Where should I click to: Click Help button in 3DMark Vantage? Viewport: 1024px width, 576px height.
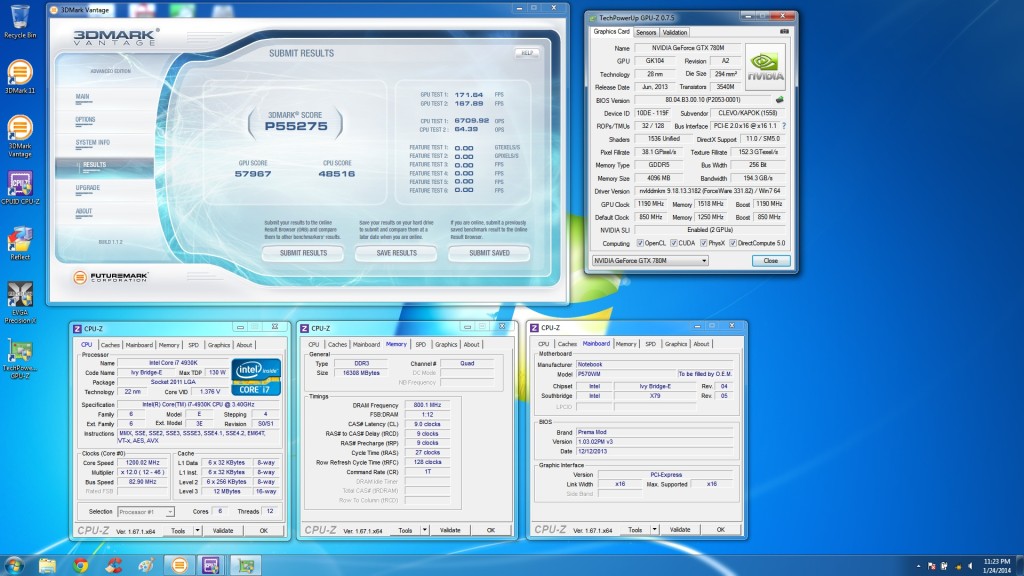pos(527,53)
